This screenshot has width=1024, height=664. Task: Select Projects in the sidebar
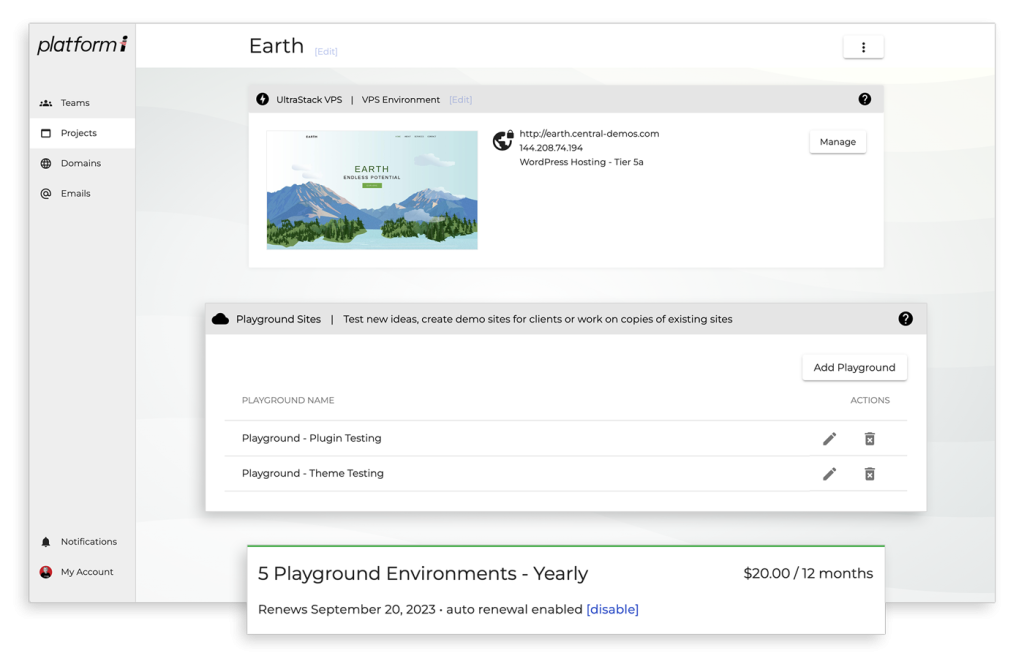click(x=78, y=133)
